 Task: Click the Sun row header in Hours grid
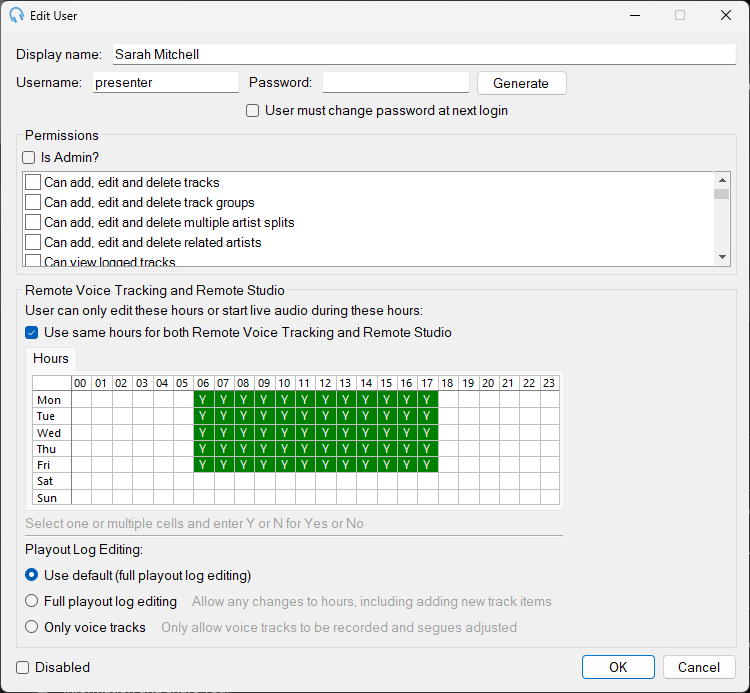(x=52, y=497)
